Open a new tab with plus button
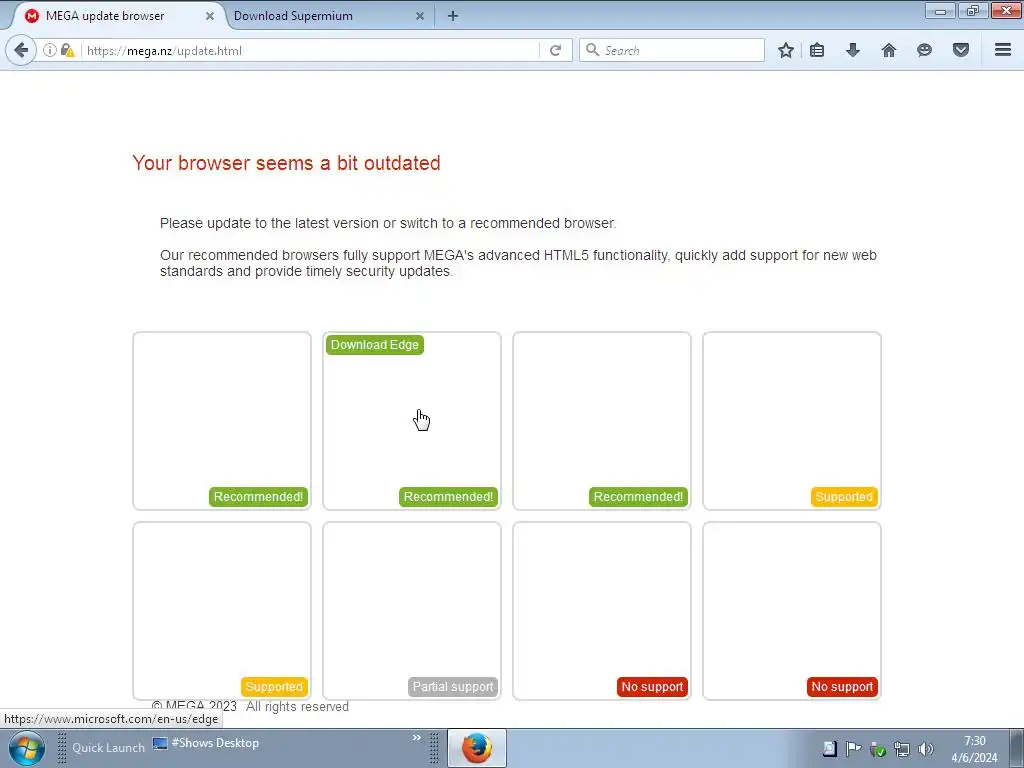The height and width of the screenshot is (768, 1024). pos(453,16)
